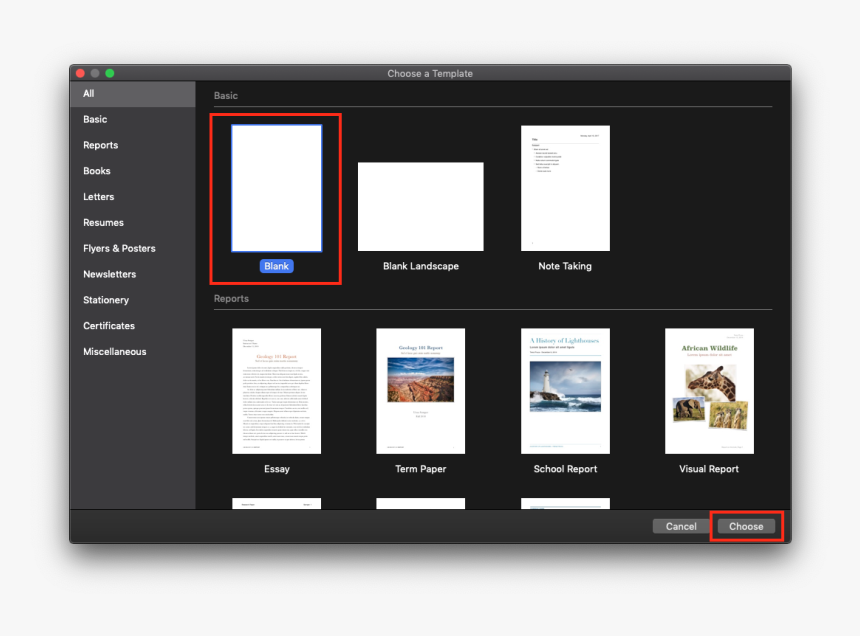Browse the Reports category

(x=100, y=145)
